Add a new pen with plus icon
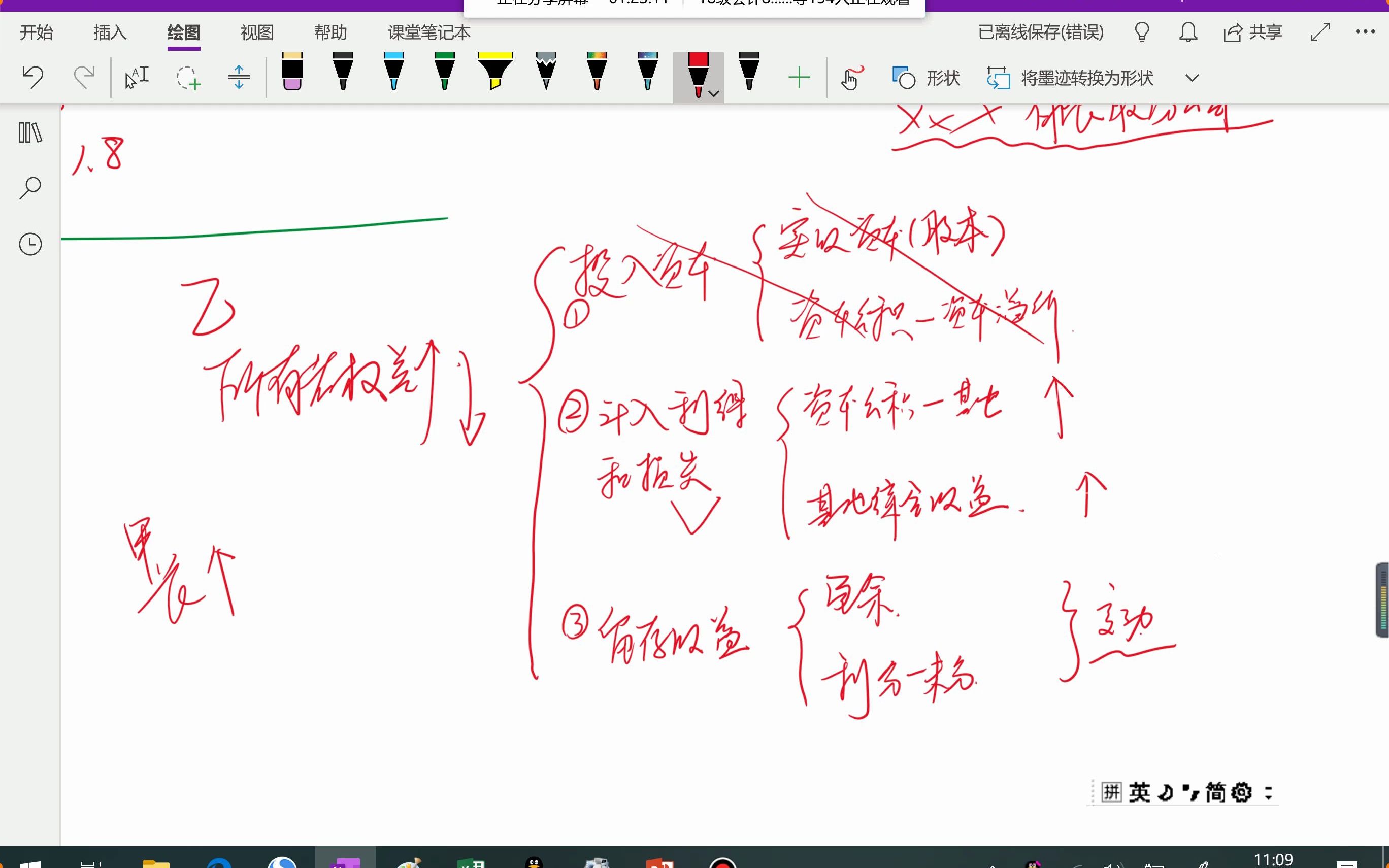 pos(799,77)
